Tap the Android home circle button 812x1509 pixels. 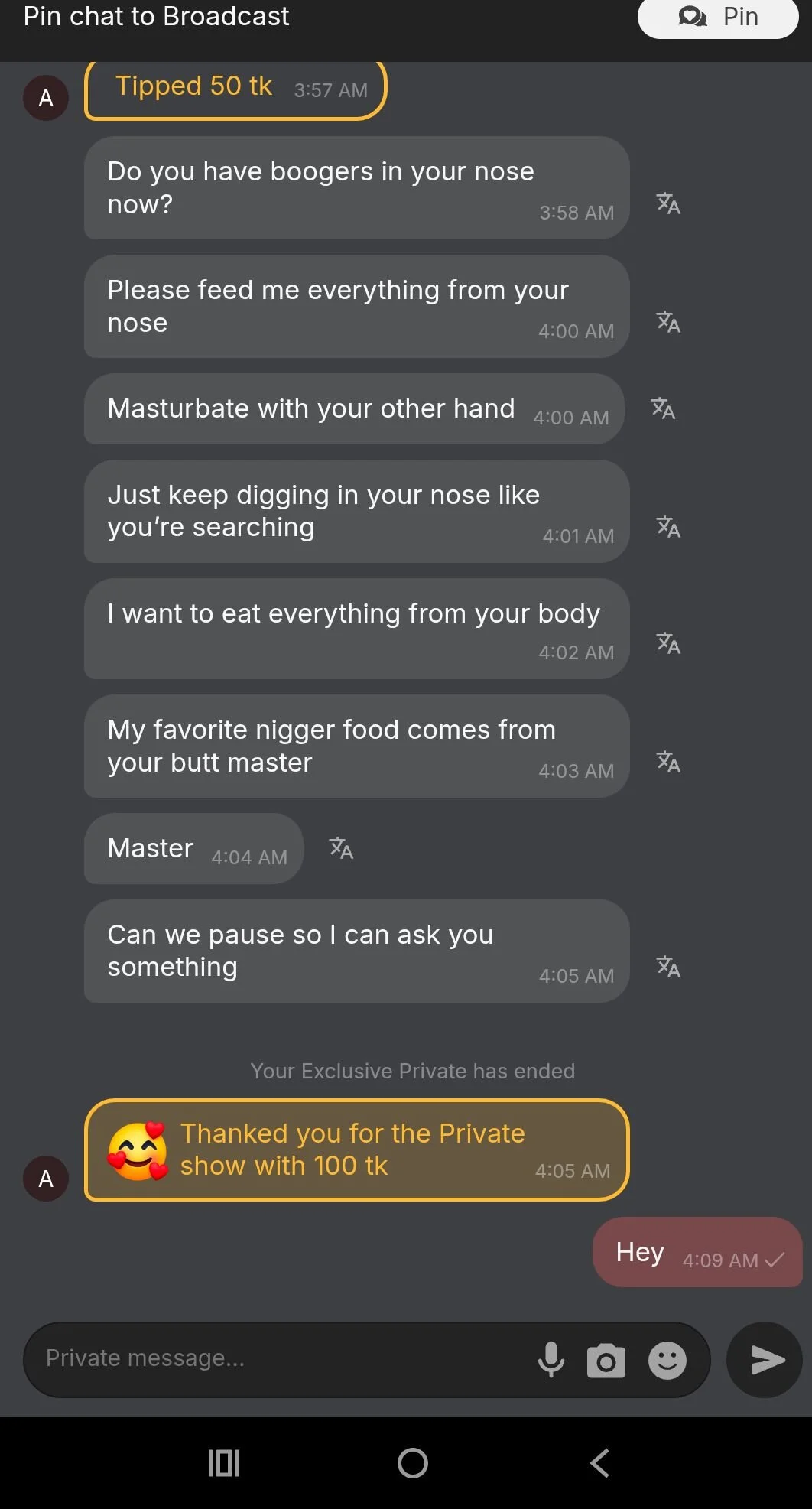[x=413, y=1463]
